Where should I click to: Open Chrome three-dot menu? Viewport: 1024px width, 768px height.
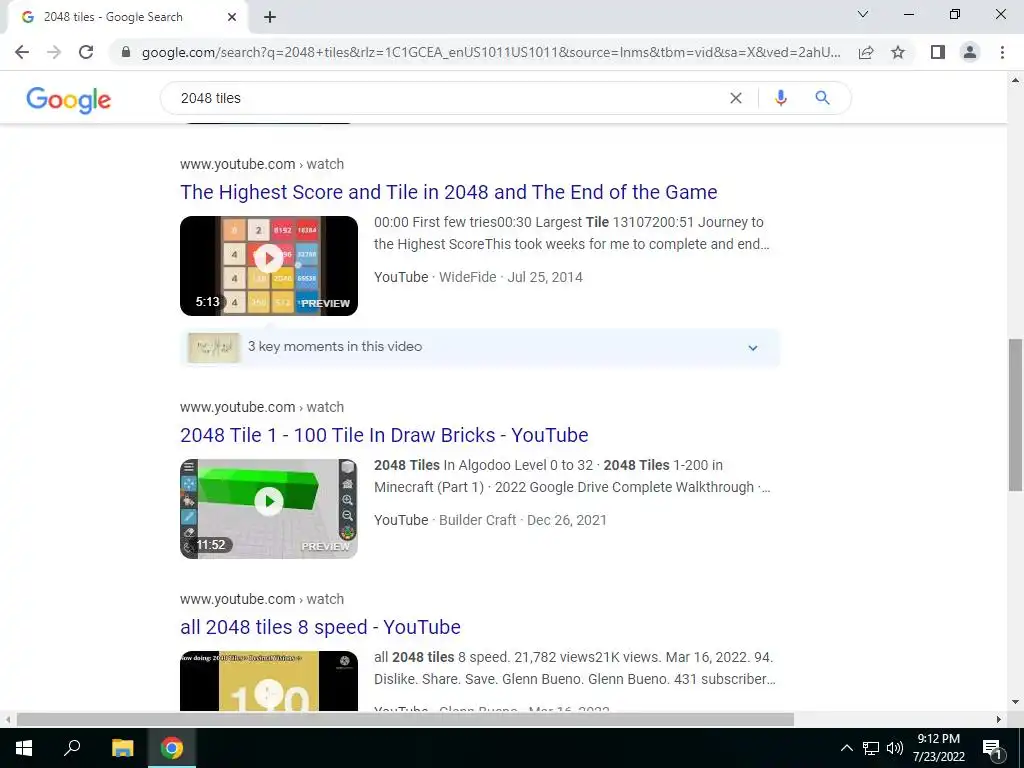coord(1002,52)
